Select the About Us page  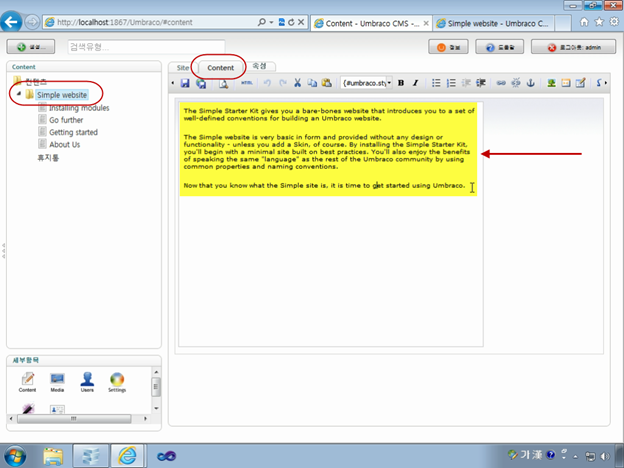[64, 144]
